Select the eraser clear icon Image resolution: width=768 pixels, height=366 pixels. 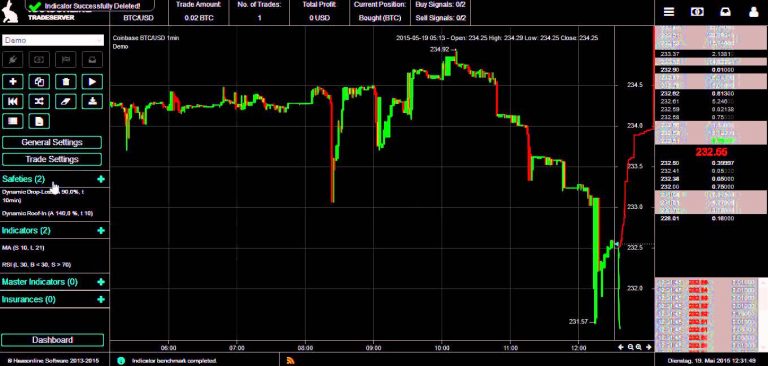point(66,101)
